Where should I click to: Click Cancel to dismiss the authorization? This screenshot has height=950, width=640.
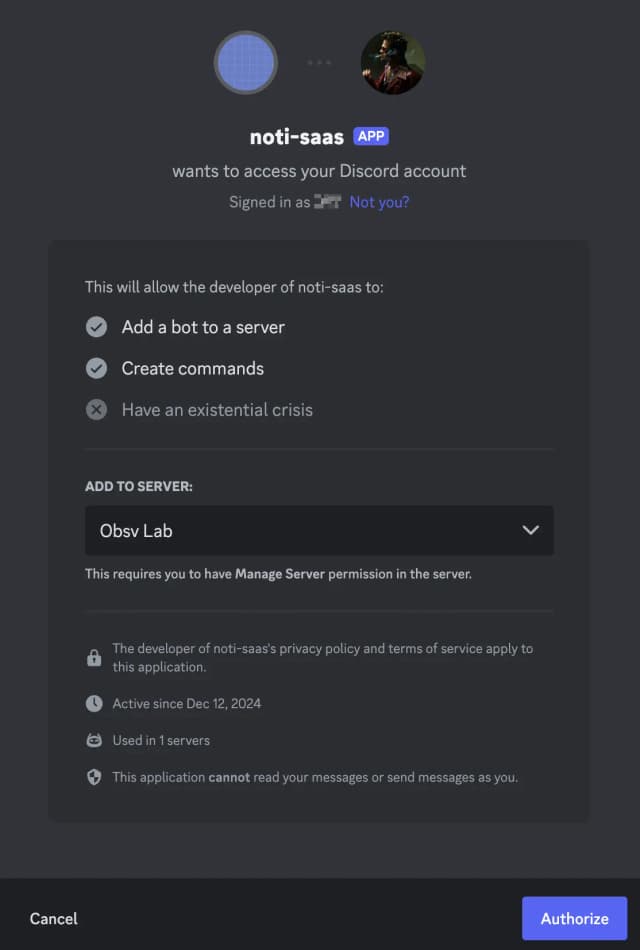pyautogui.click(x=53, y=918)
